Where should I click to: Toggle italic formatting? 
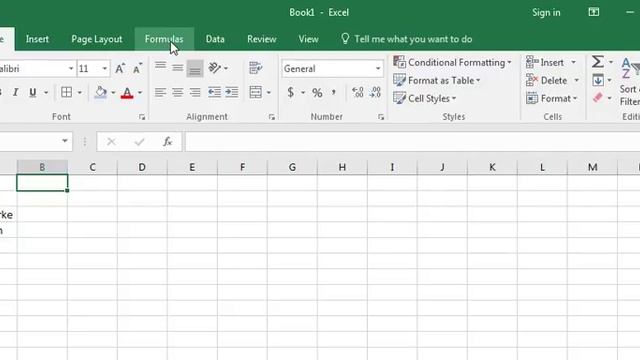point(16,93)
